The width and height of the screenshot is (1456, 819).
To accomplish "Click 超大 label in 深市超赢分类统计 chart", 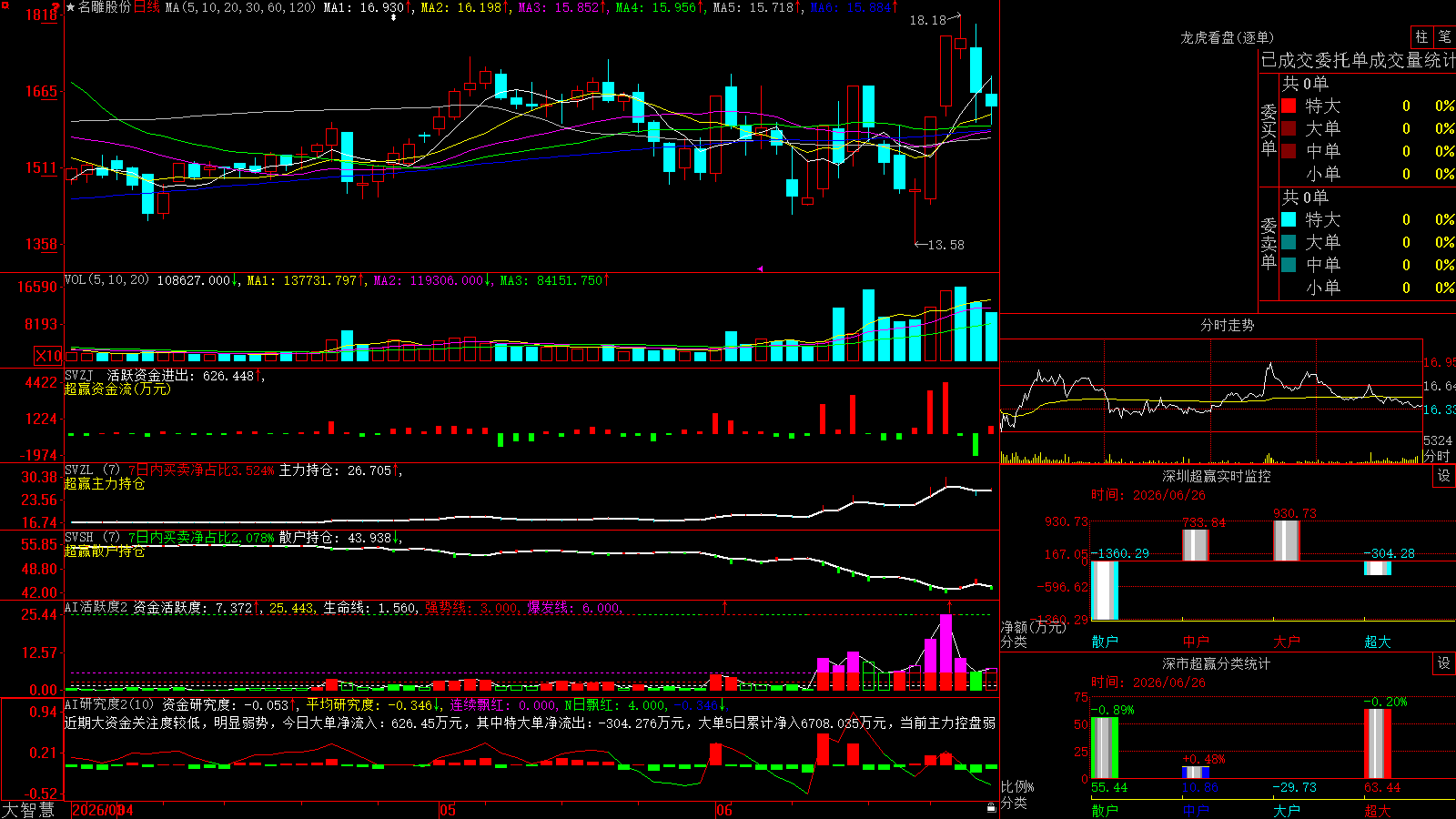I will [1378, 810].
